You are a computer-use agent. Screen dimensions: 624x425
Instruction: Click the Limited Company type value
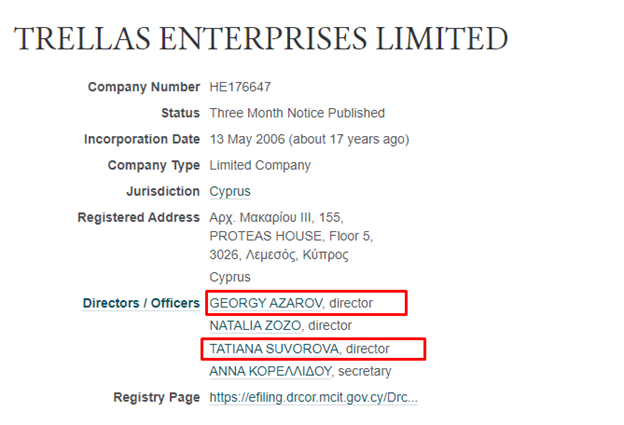260,165
